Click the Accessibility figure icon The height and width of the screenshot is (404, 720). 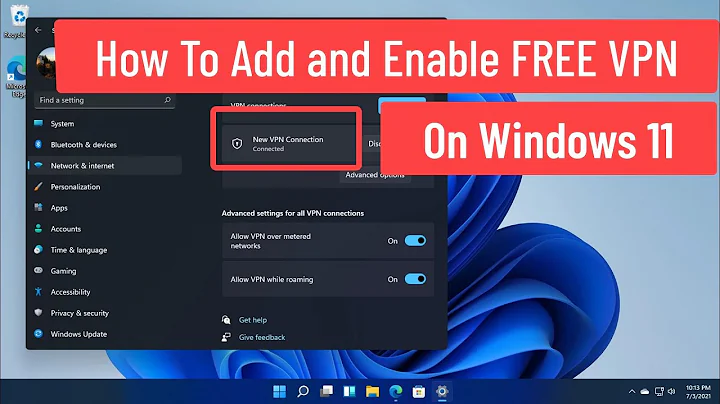point(39,292)
